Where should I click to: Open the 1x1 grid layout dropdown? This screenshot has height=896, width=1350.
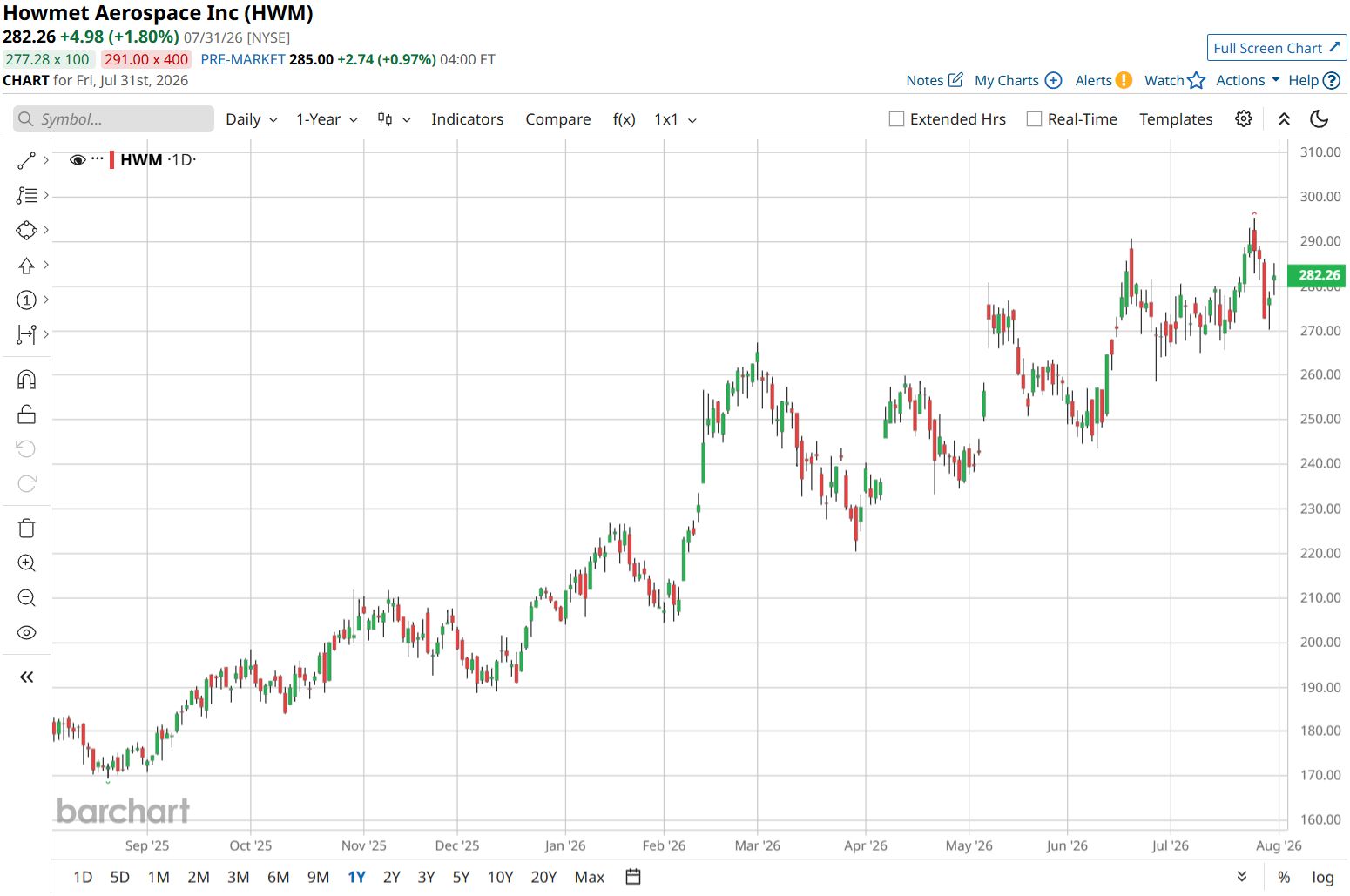(x=675, y=119)
